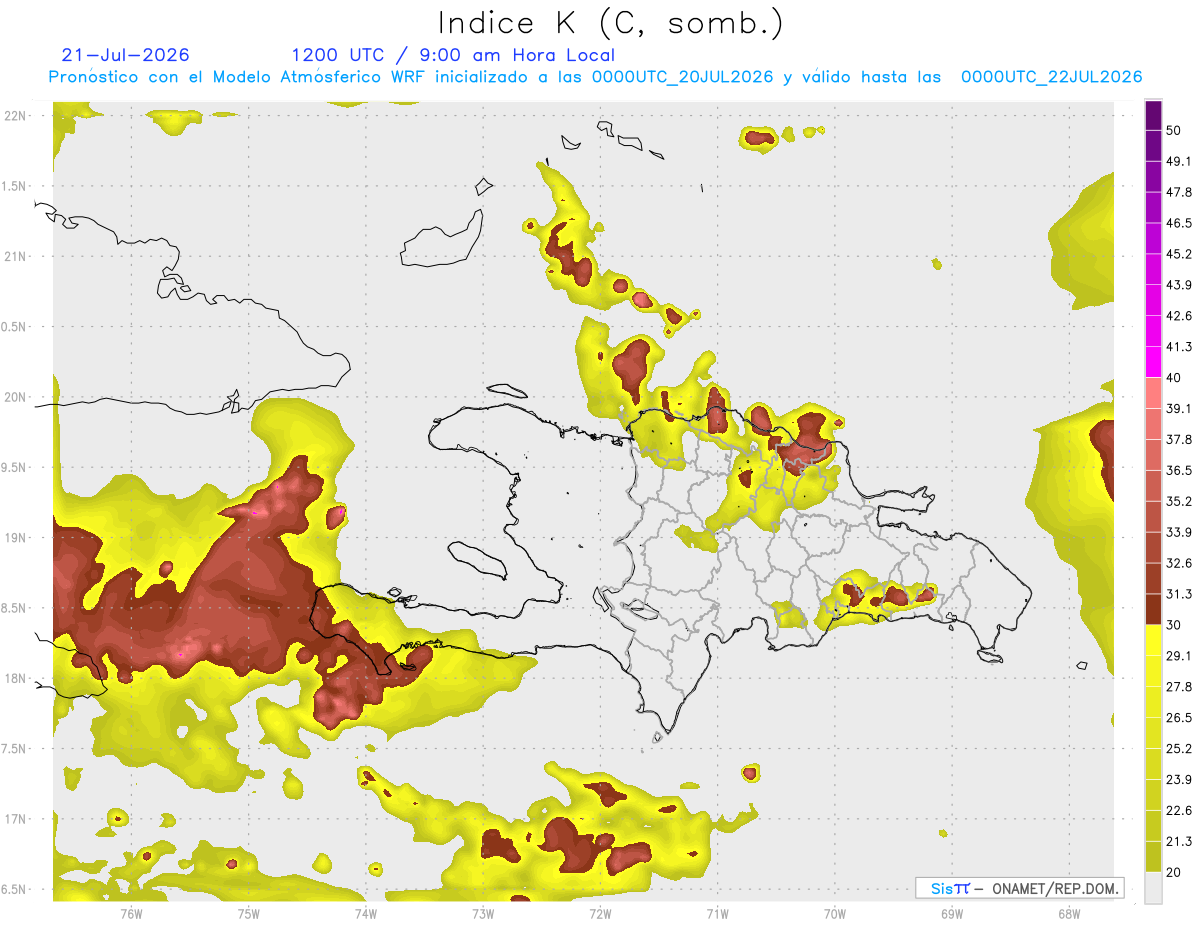Click colorbar label '20'

coord(1174,873)
